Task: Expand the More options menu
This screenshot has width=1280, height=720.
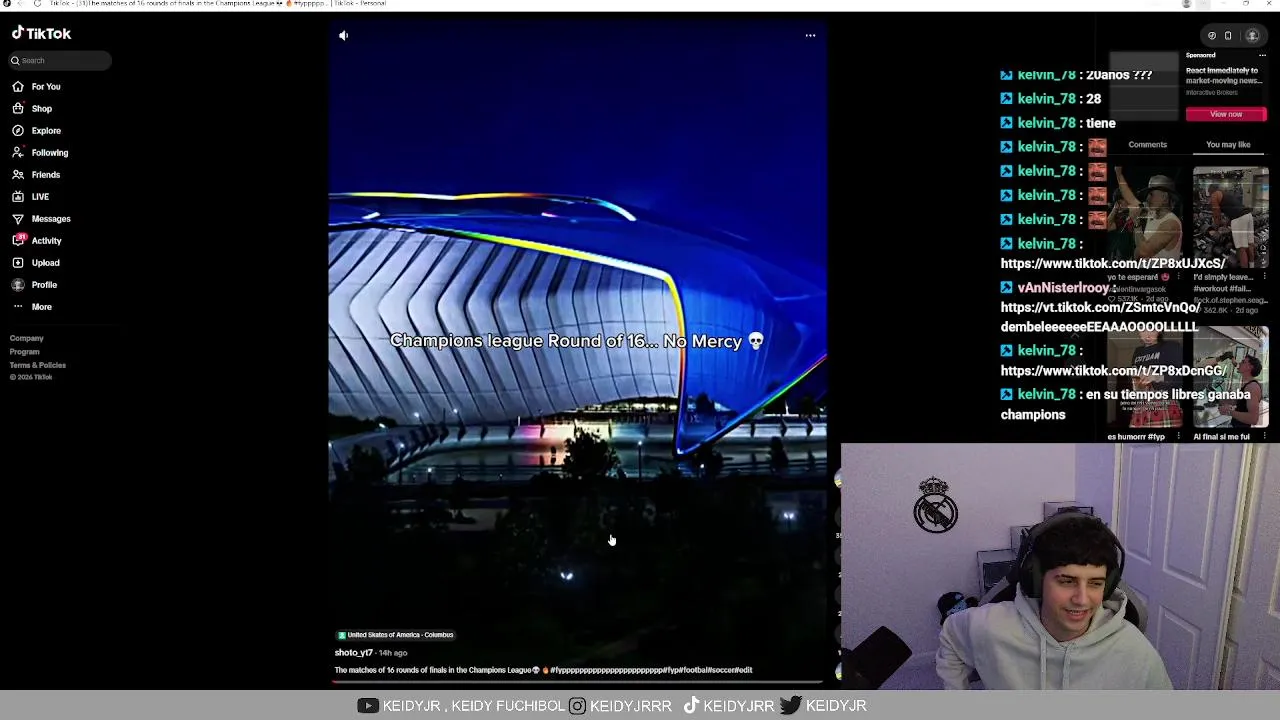Action: click(x=32, y=307)
